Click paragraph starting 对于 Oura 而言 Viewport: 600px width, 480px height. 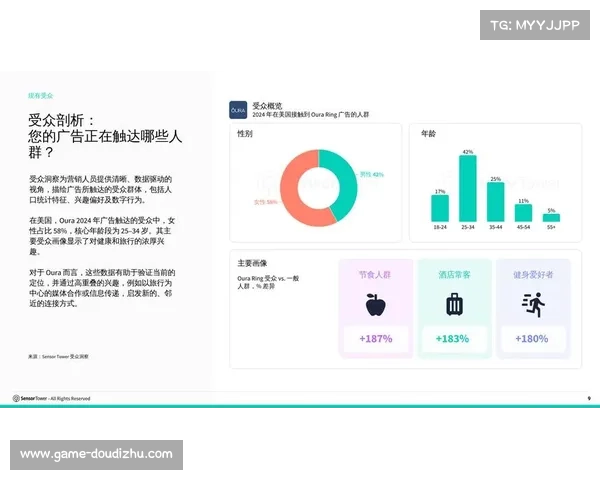[102, 288]
